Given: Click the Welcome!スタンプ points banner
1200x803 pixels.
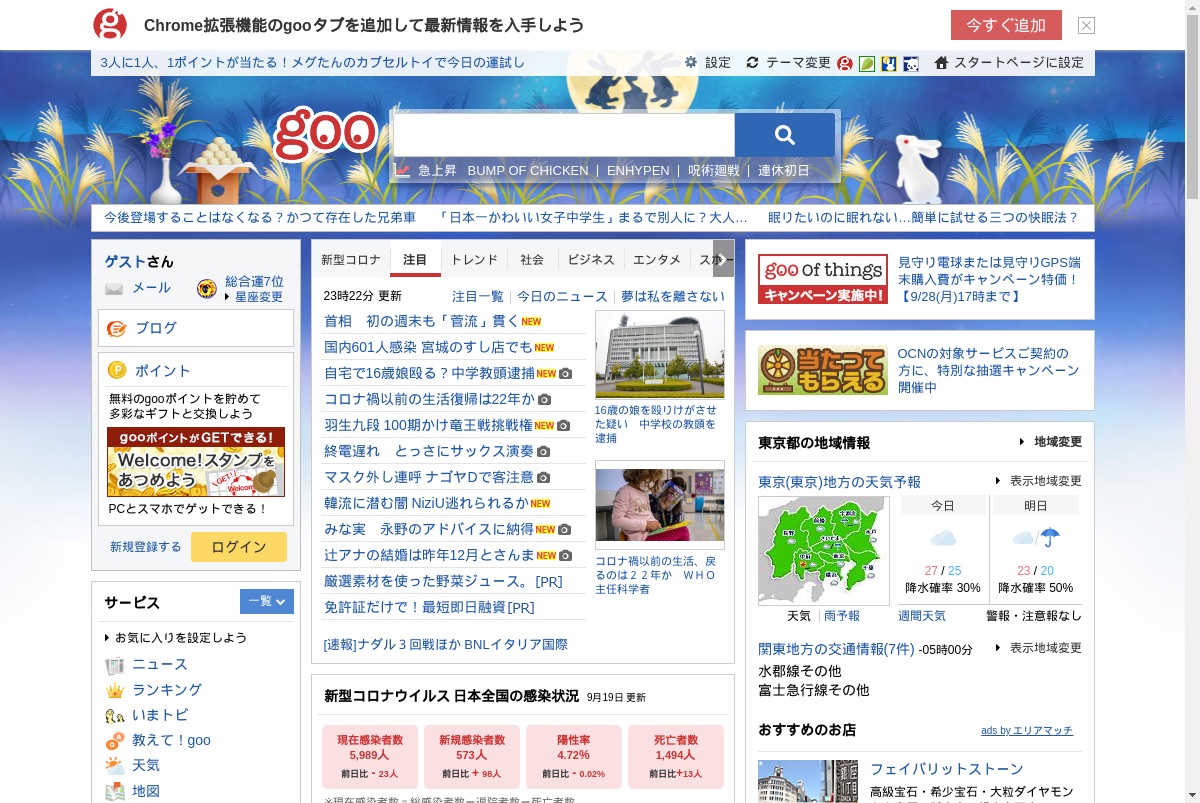Looking at the screenshot, I should tap(196, 462).
